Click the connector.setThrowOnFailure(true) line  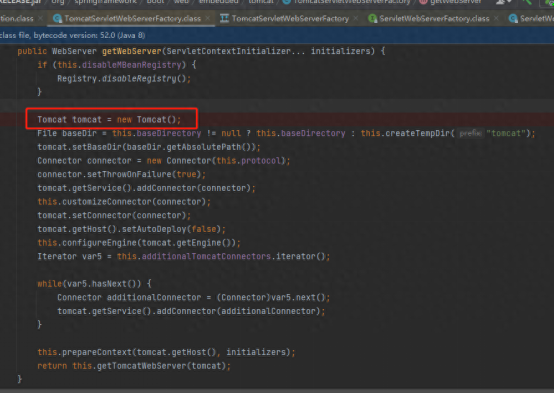(122, 174)
